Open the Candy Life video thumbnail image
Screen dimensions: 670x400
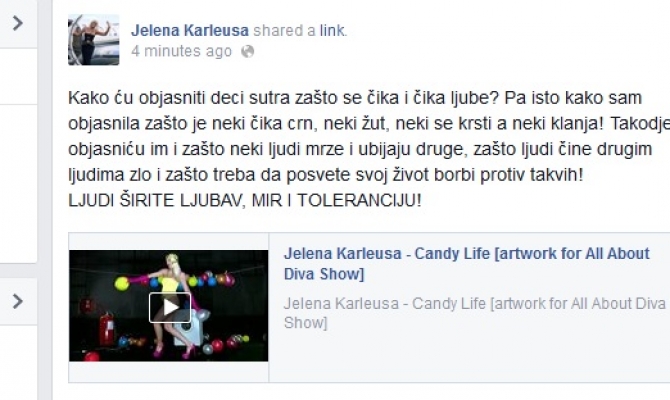[169, 306]
